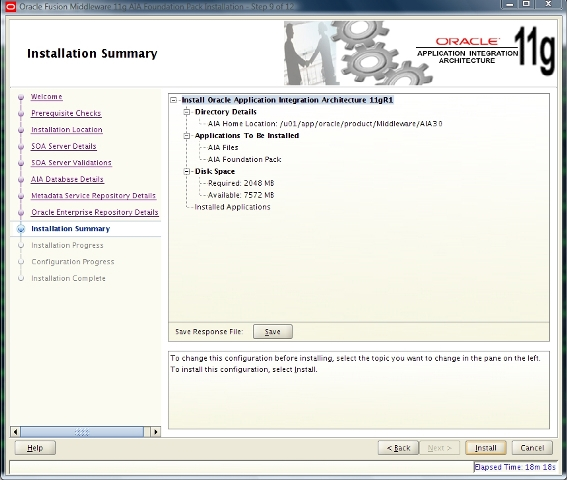Go to Prerequisite Checks step
Image resolution: width=567 pixels, height=480 pixels.
[66, 113]
